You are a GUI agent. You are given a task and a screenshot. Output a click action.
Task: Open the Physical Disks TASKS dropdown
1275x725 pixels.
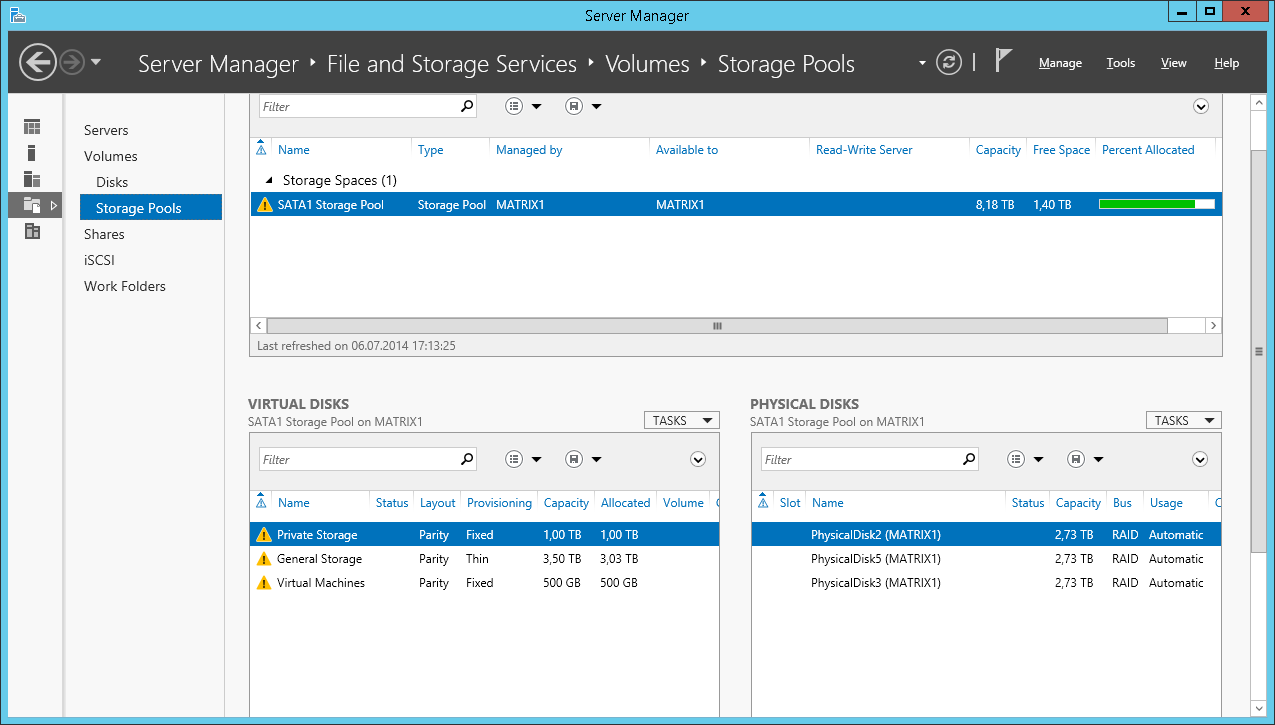tap(1183, 421)
